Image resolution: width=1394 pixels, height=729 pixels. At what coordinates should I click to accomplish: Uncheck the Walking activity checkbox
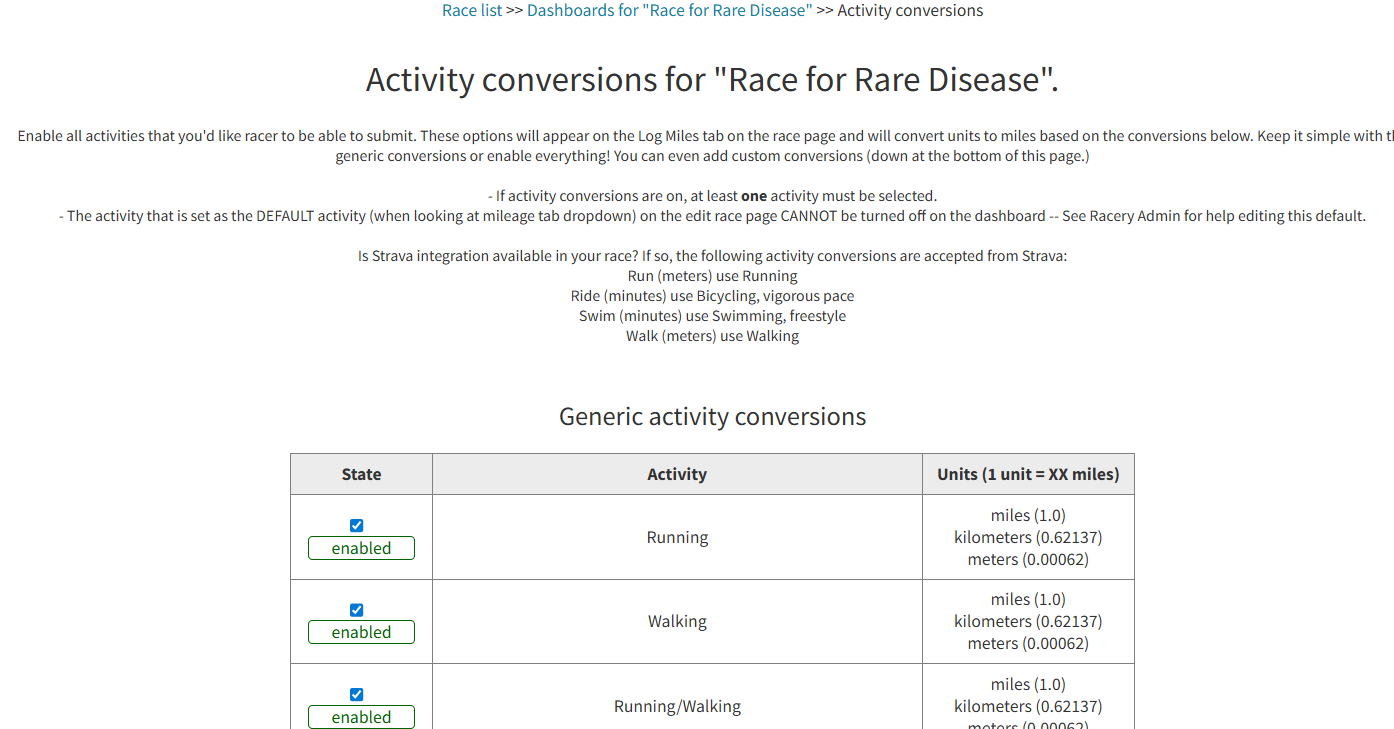(356, 609)
